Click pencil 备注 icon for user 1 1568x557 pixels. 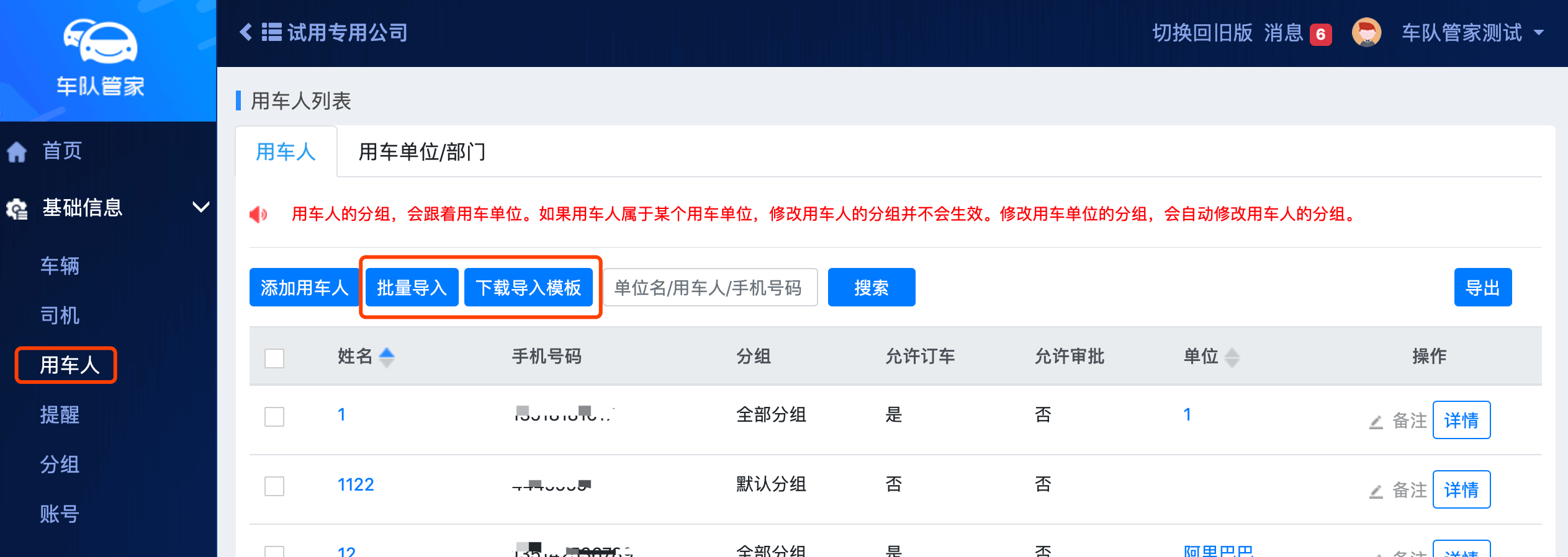[x=1376, y=422]
